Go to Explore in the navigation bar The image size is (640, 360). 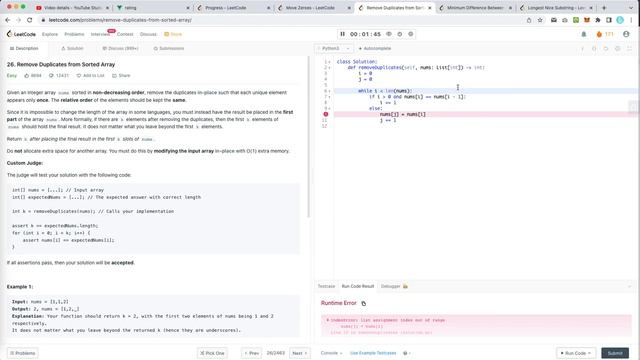(50, 34)
